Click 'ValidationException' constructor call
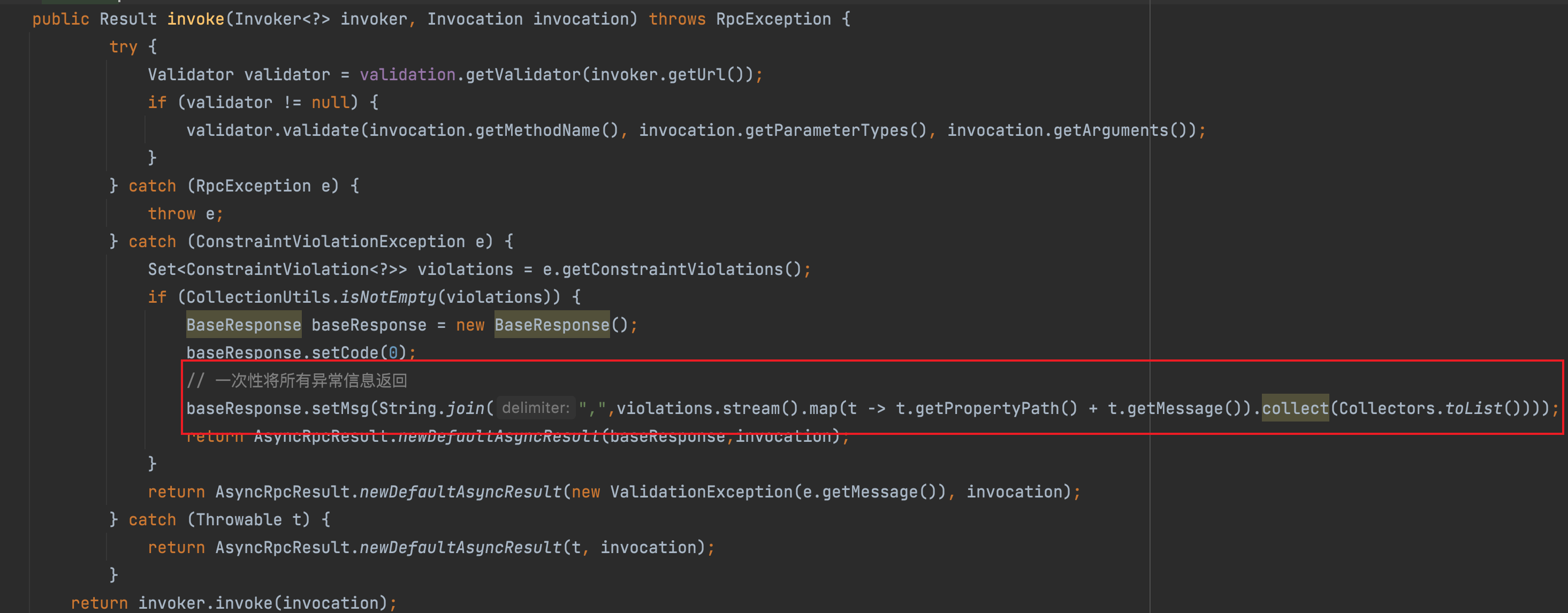Image resolution: width=1568 pixels, height=613 pixels. (x=701, y=492)
